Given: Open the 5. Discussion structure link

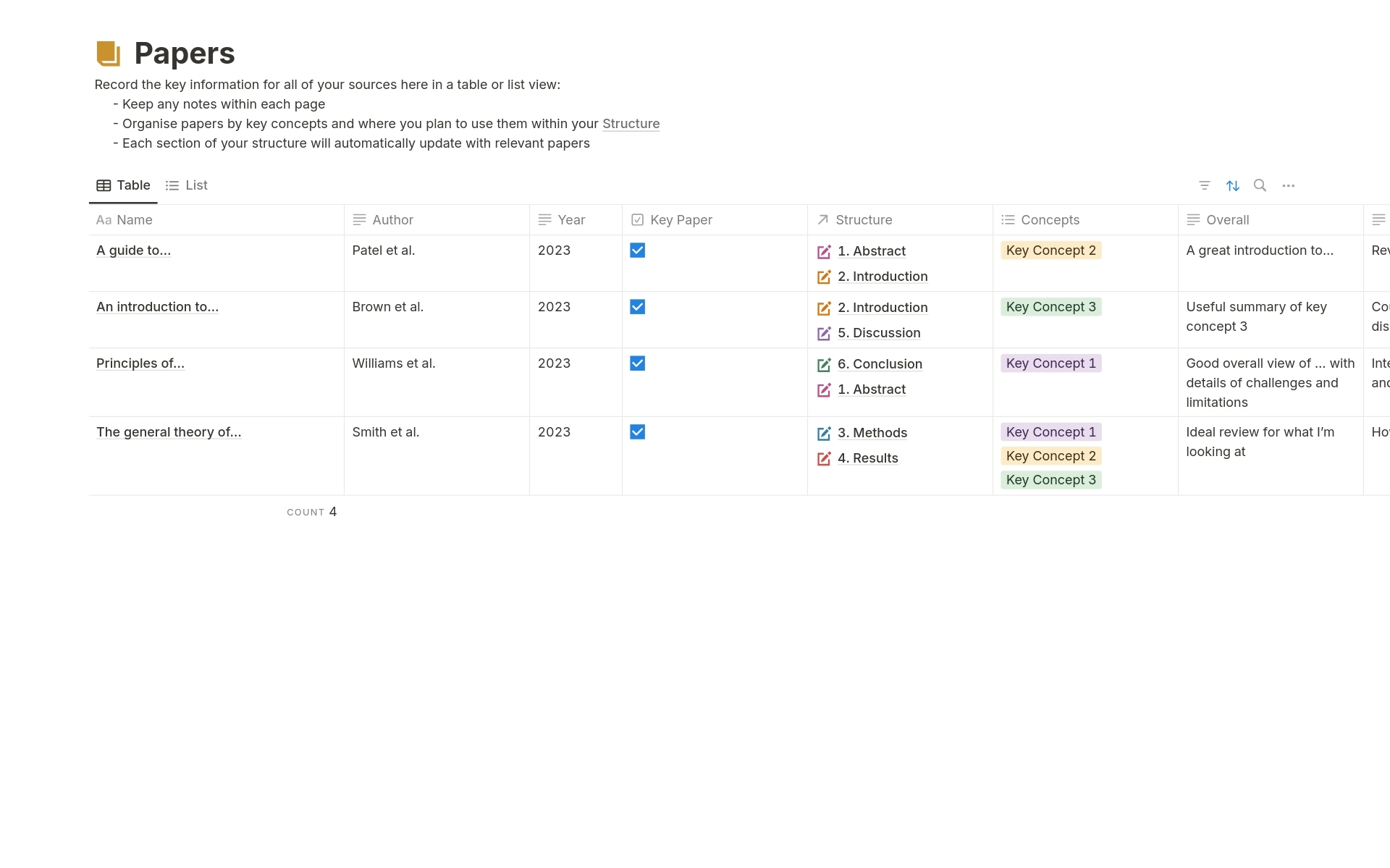Looking at the screenshot, I should point(879,333).
